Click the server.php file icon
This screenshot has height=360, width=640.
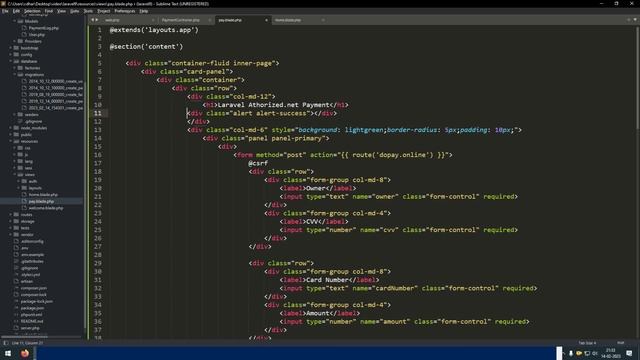coord(16,328)
